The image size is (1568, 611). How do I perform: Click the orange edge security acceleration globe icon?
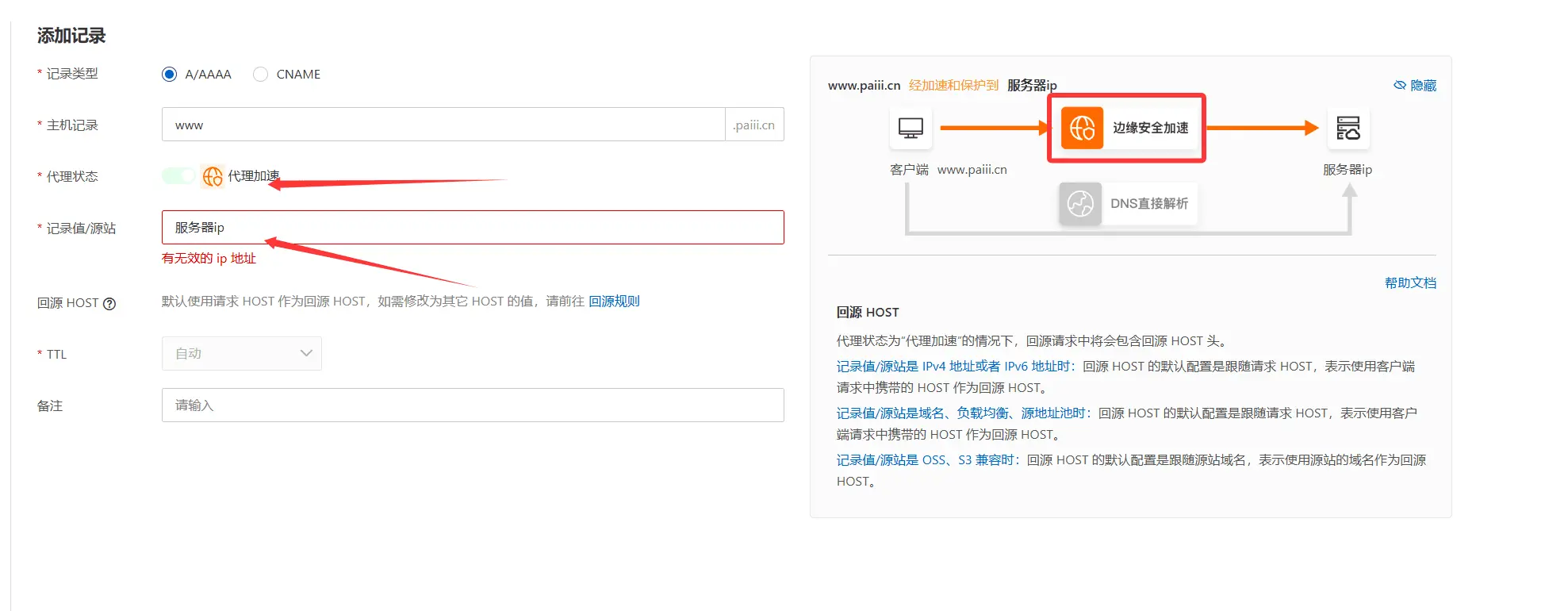(x=1082, y=128)
